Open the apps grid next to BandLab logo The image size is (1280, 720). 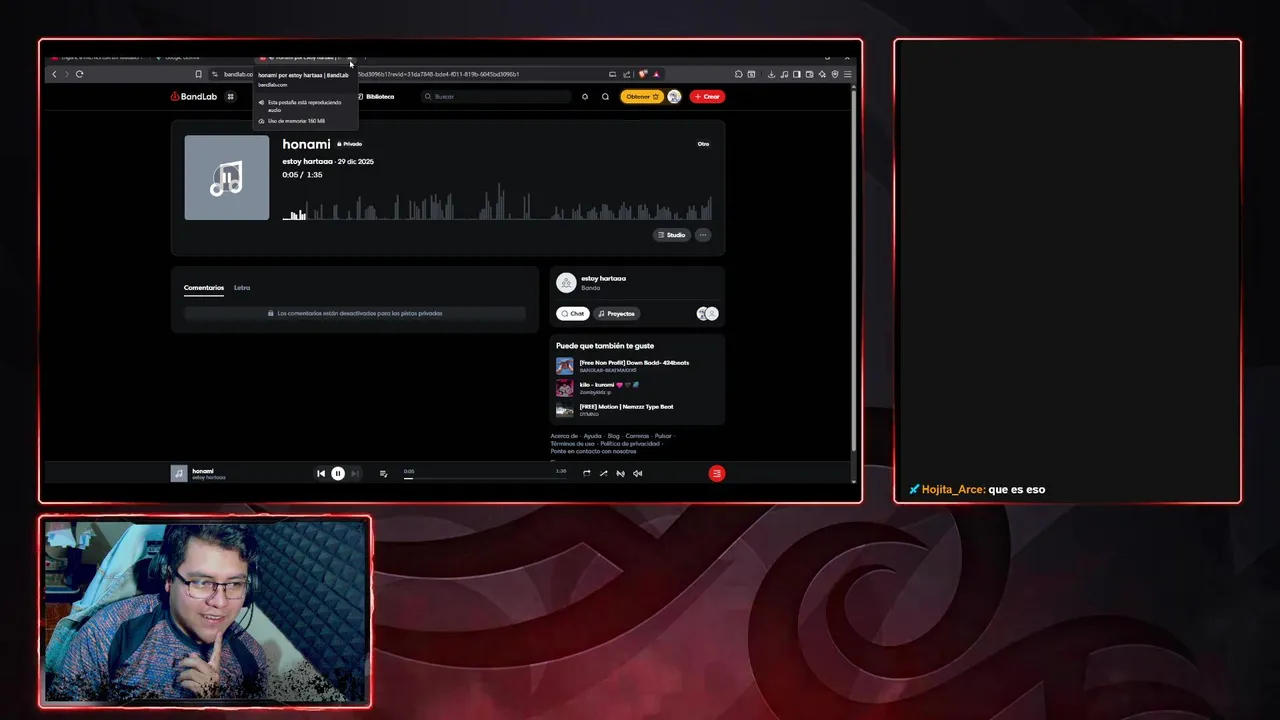point(230,97)
